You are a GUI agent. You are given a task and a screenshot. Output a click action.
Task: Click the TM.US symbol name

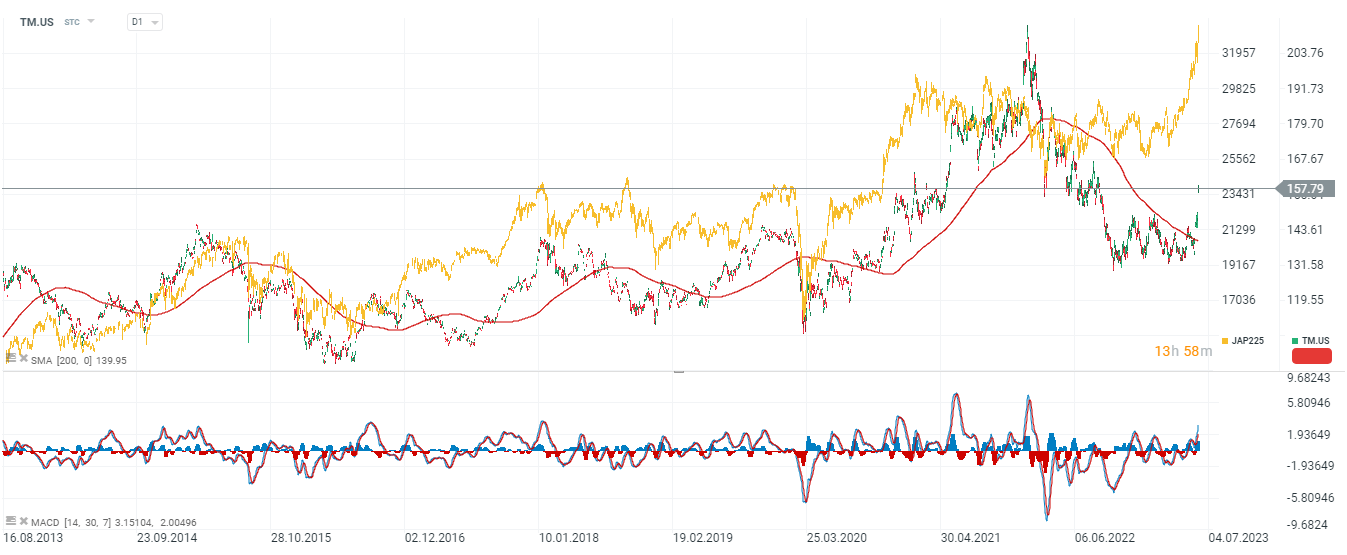(x=37, y=21)
